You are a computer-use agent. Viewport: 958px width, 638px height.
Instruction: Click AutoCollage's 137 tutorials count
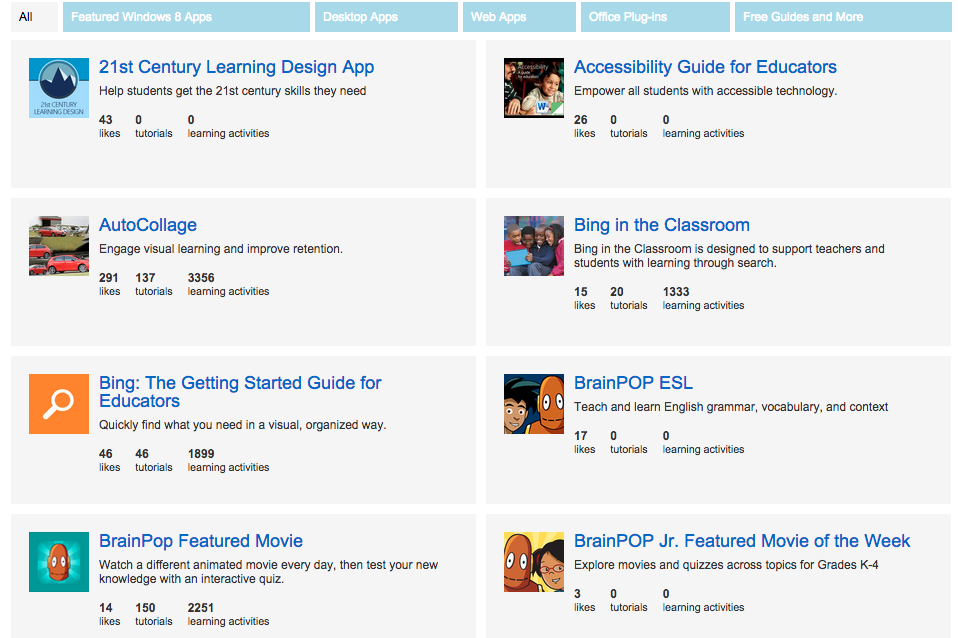[x=145, y=277]
